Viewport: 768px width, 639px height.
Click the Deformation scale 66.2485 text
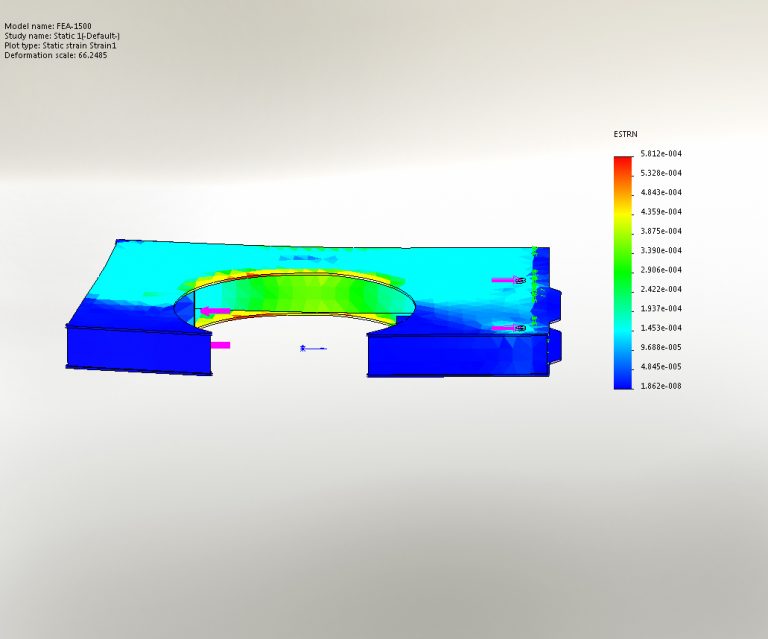pos(56,55)
